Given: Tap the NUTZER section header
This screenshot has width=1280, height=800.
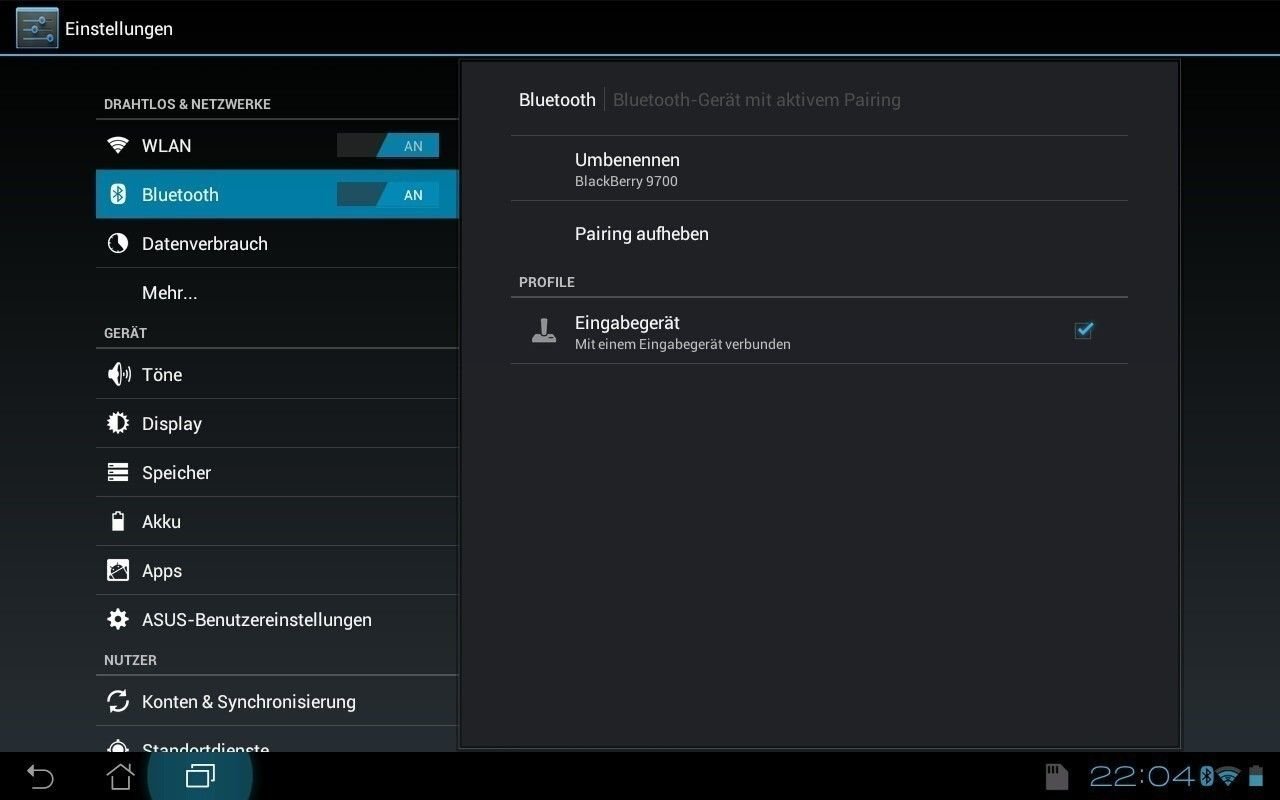Looking at the screenshot, I should click(x=130, y=660).
